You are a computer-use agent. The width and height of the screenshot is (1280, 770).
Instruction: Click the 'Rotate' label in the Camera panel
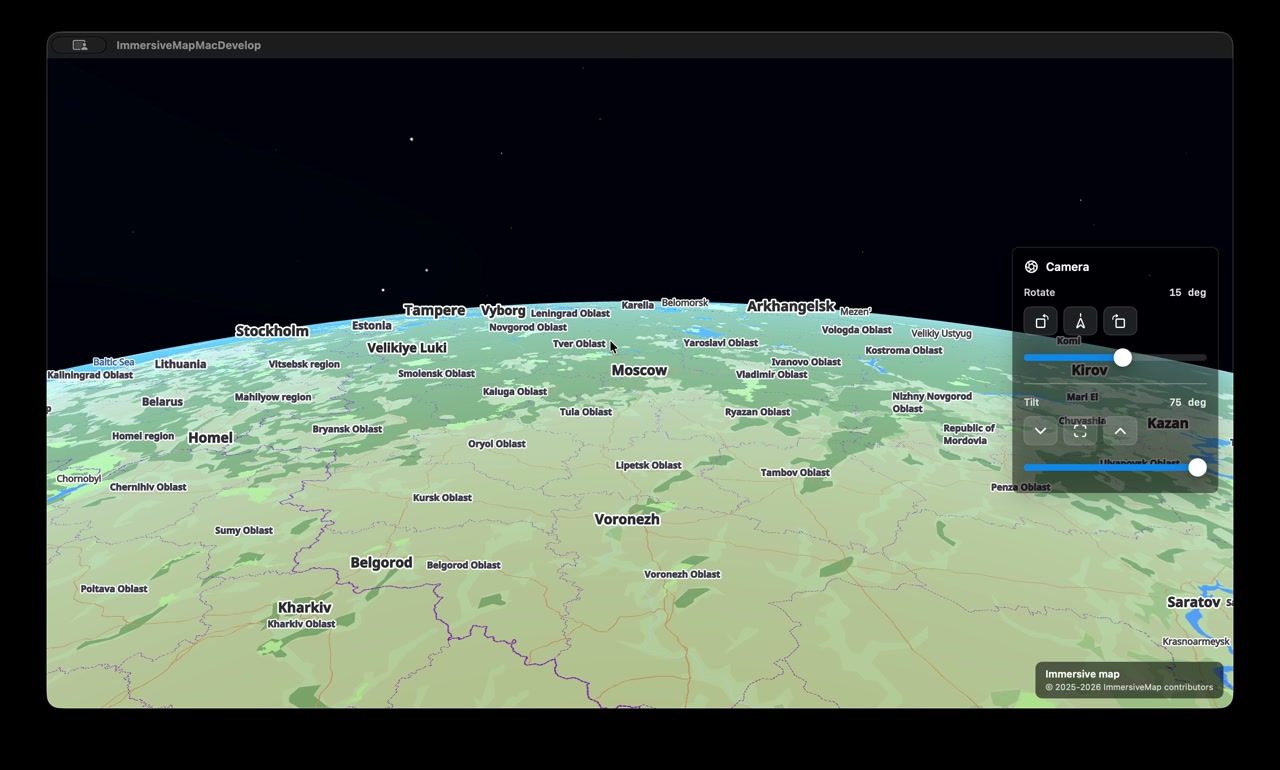click(1039, 293)
